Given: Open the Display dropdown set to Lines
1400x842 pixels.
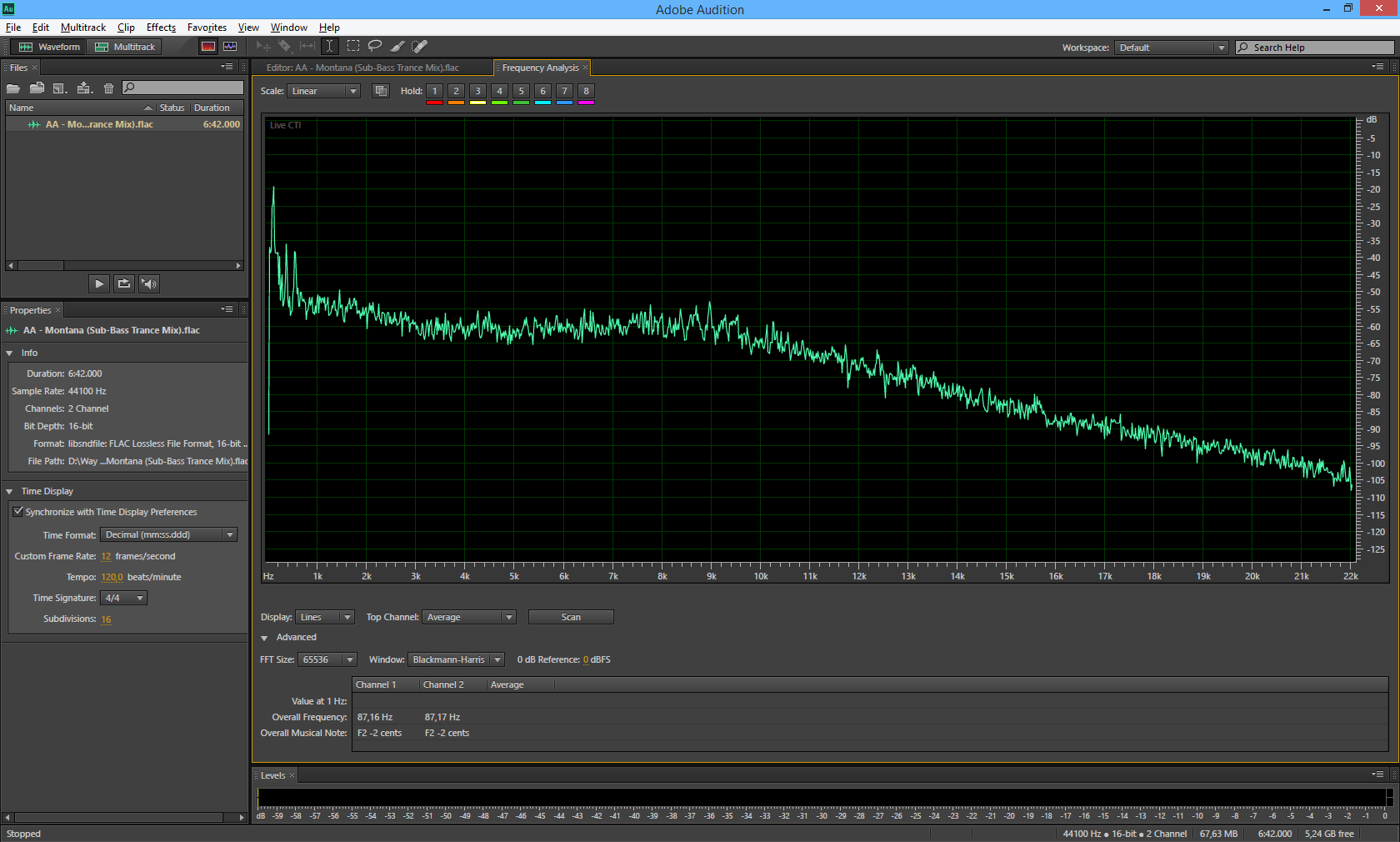Looking at the screenshot, I should (325, 617).
